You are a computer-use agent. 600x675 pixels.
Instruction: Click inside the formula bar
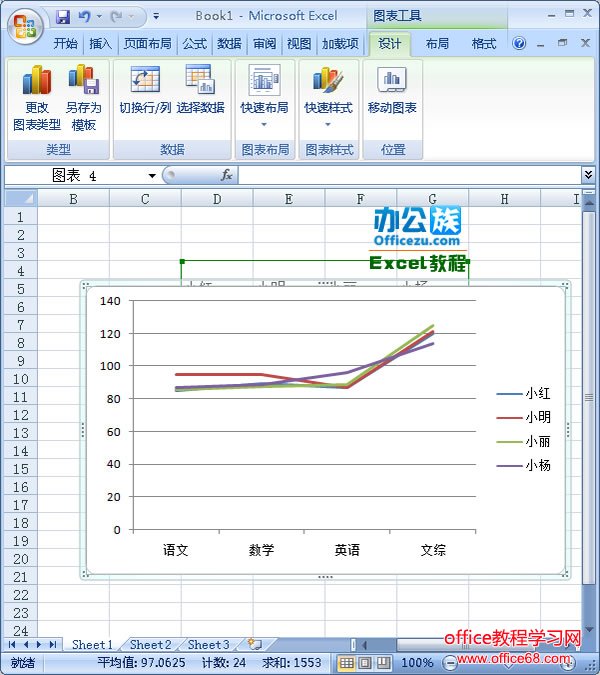click(x=409, y=176)
